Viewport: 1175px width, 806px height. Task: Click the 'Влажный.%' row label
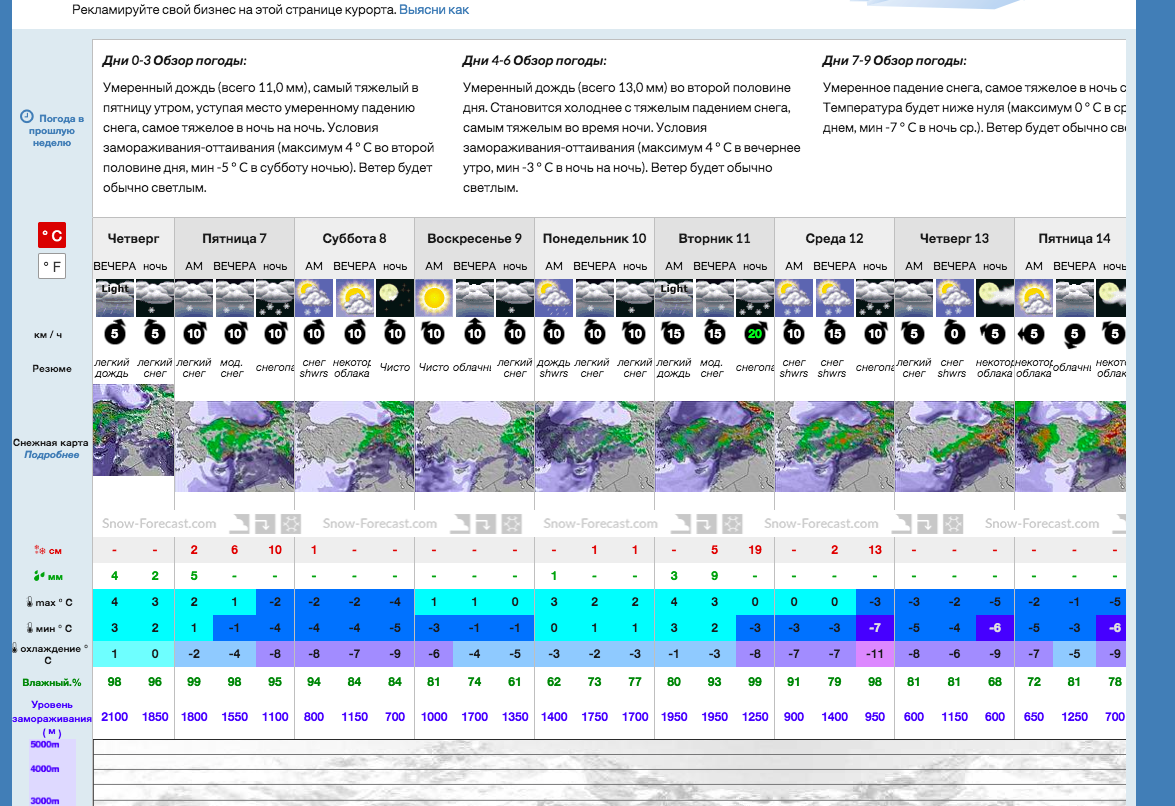click(52, 682)
